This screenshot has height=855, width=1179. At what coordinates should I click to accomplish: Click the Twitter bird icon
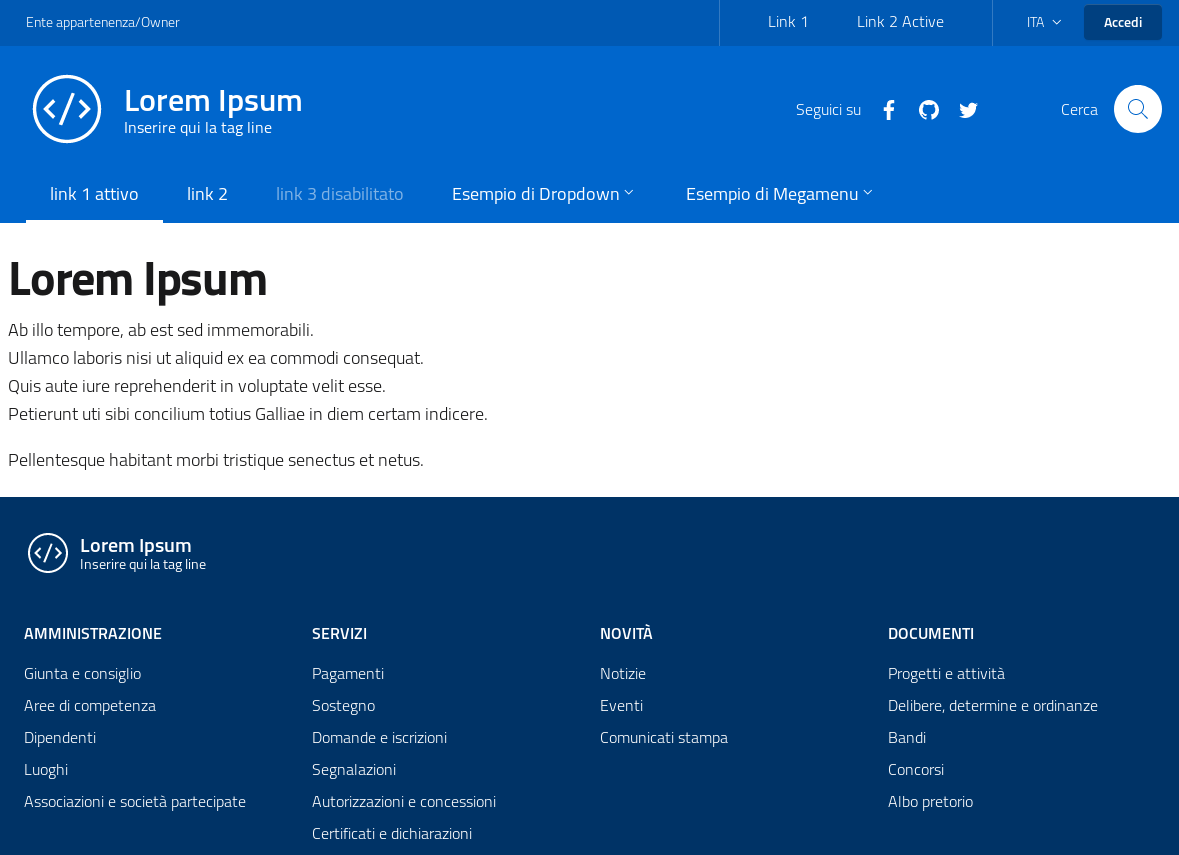coord(968,110)
